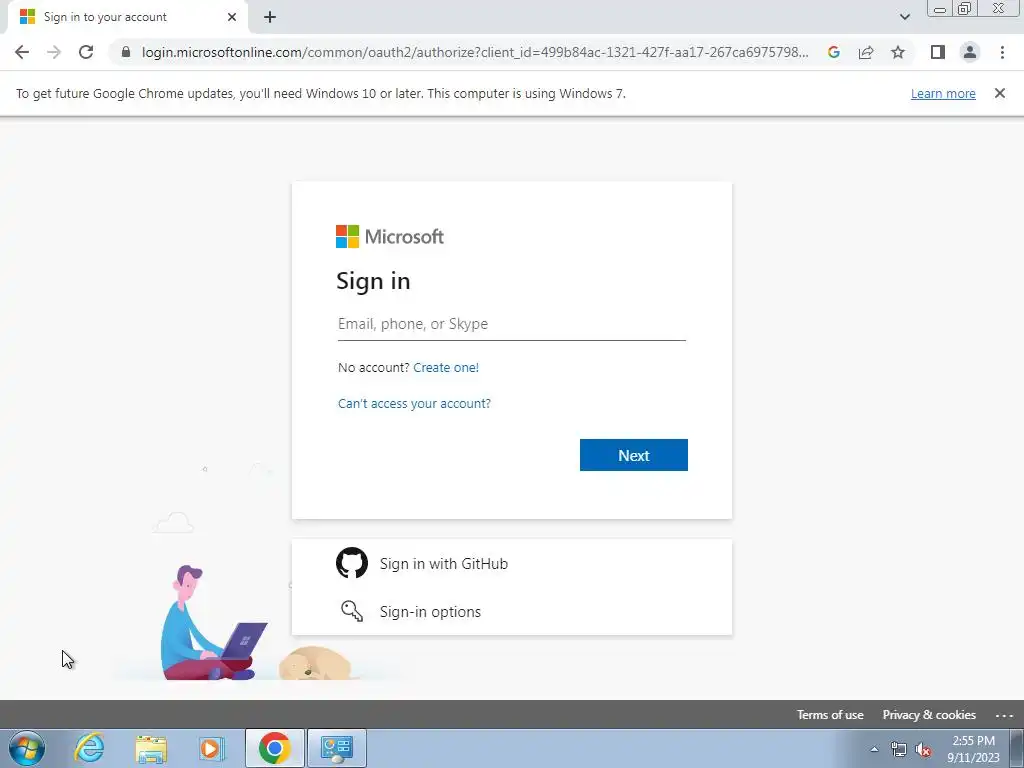Click the GitHub octocat icon
The image size is (1024, 768).
coord(352,563)
